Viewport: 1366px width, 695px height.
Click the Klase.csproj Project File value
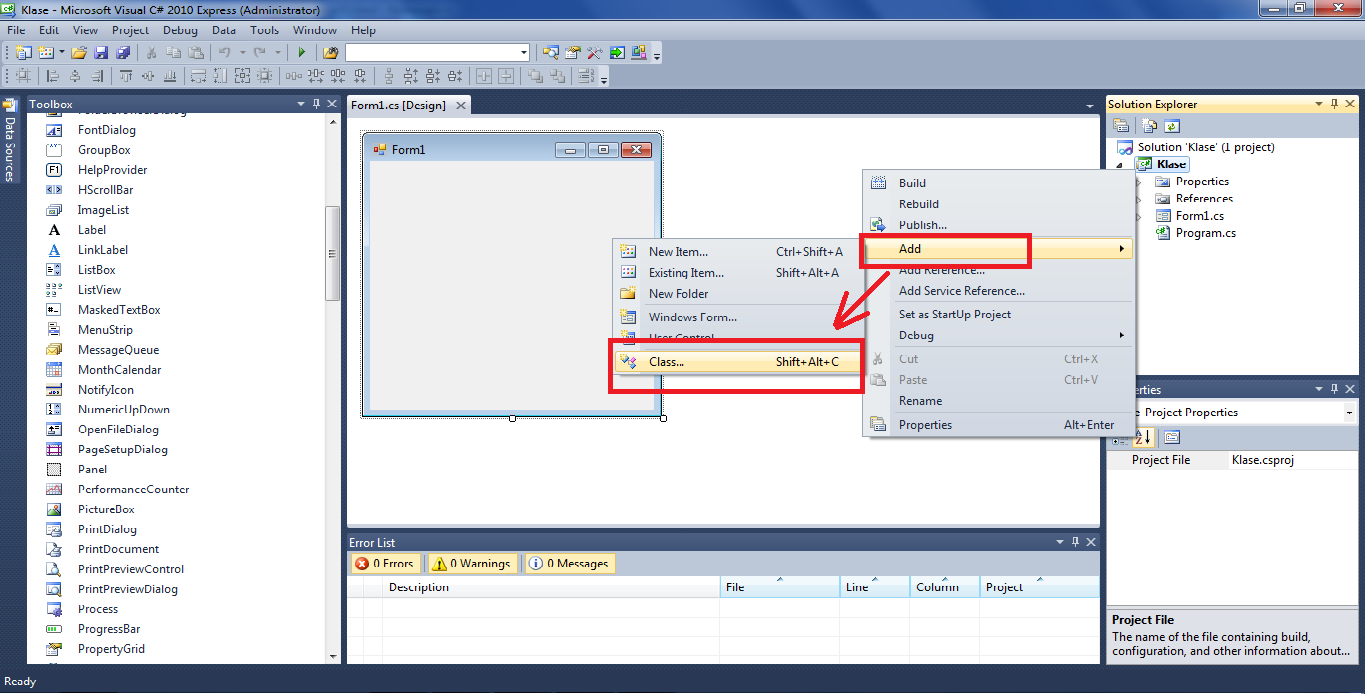1292,460
